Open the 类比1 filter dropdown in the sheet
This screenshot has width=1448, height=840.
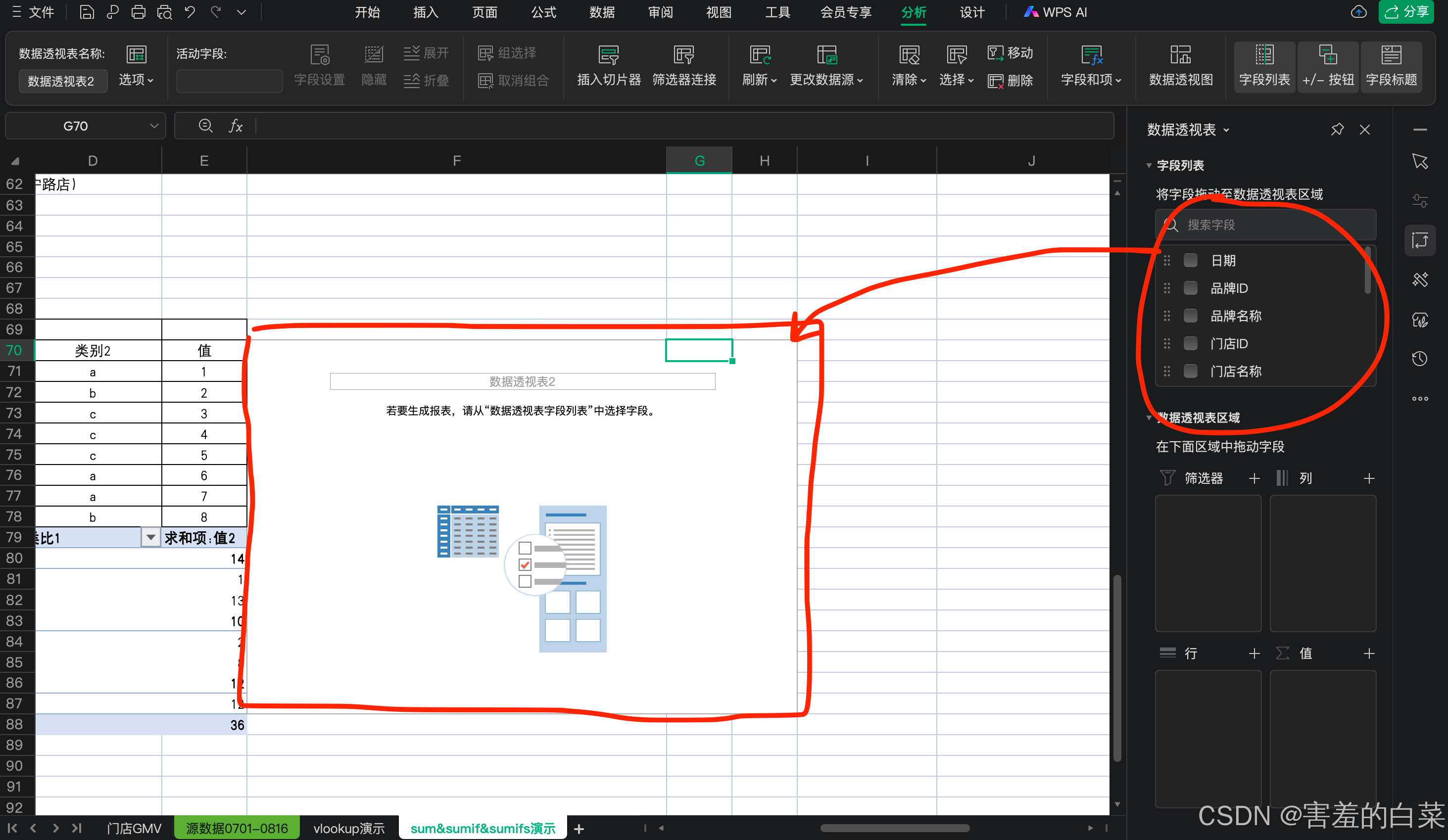150,538
